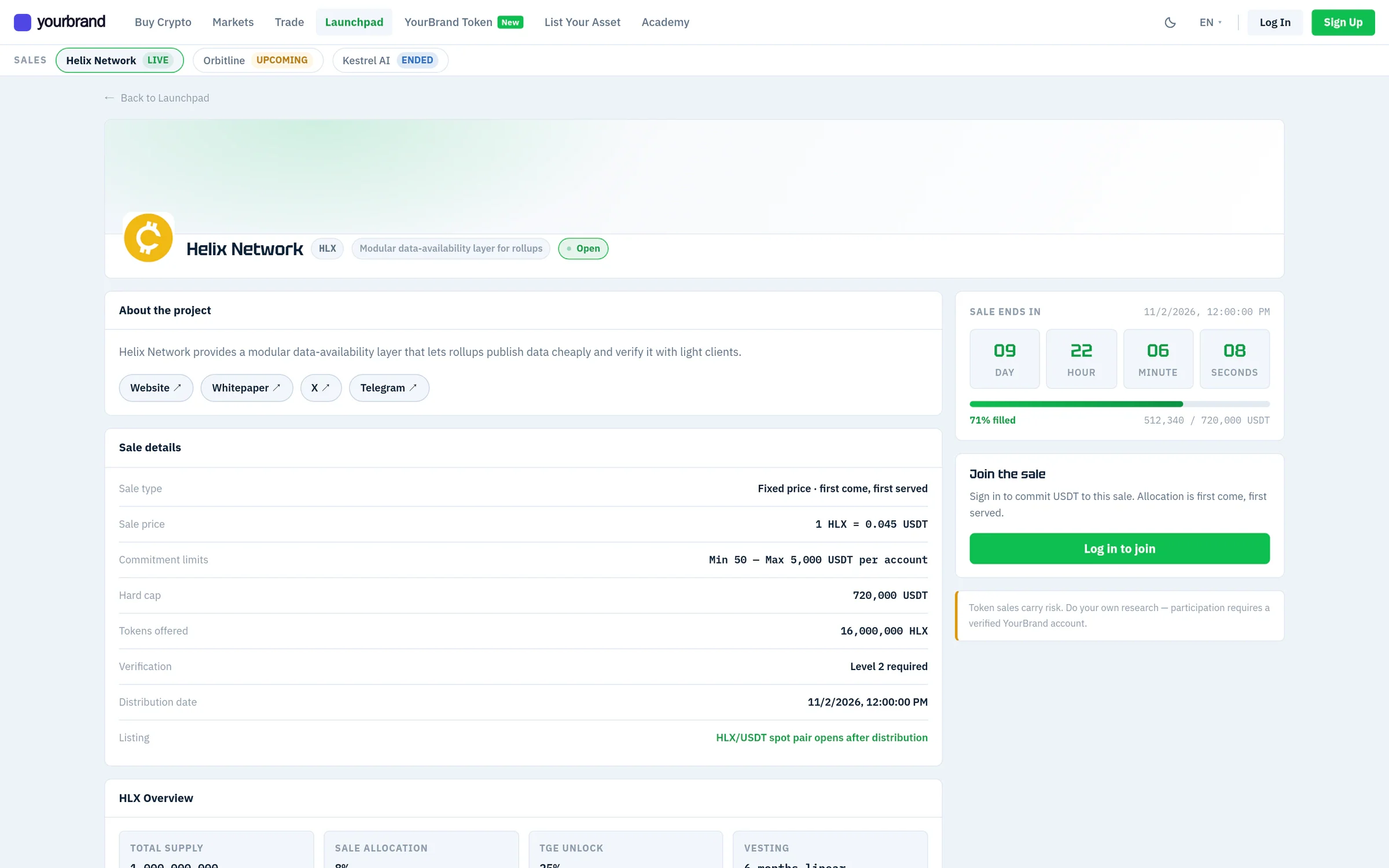Screen dimensions: 1389x868
Task: Click 'Min 50 — Max 5,000 USDT per account'
Action: pos(818,560)
